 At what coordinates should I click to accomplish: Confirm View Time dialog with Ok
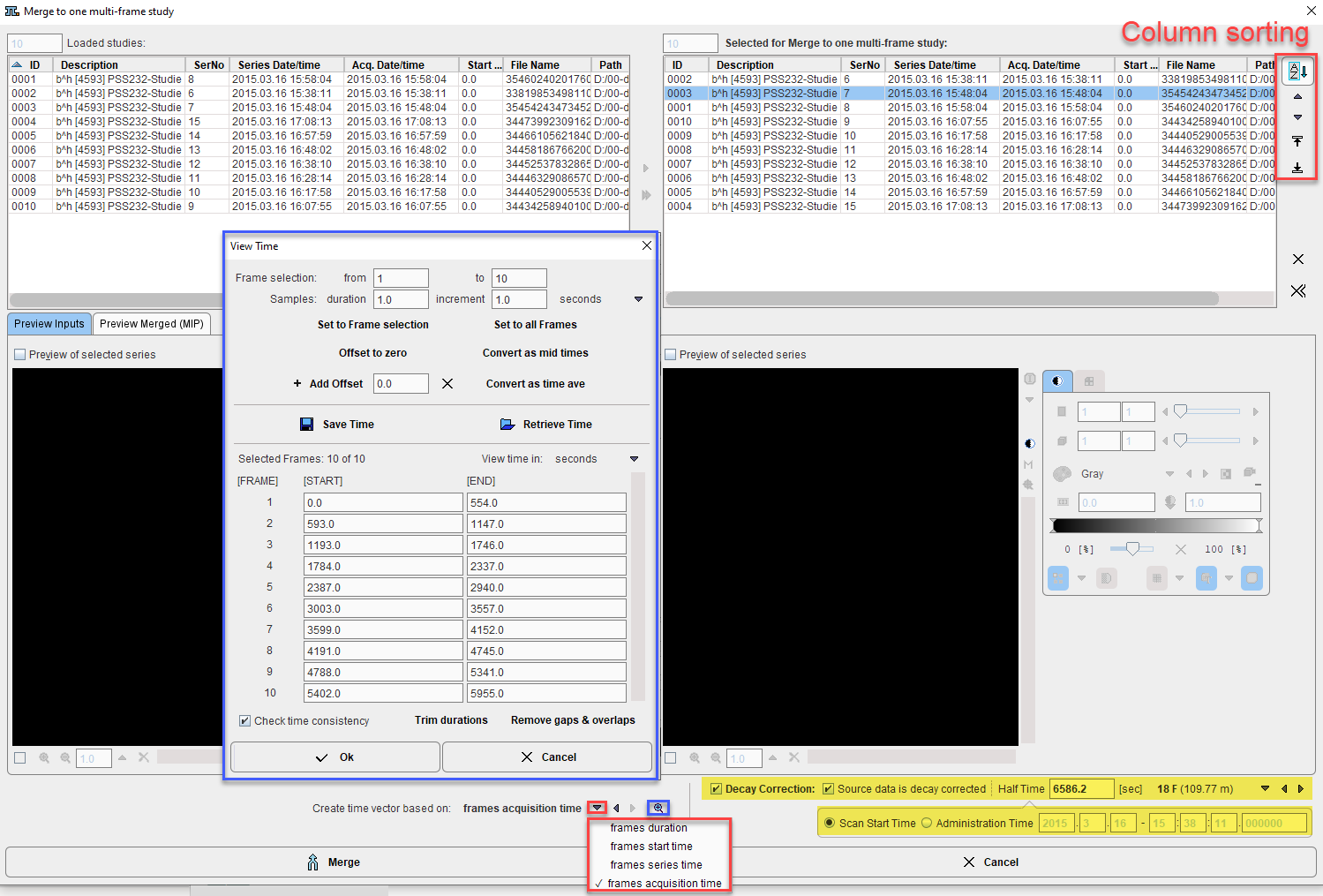(335, 757)
